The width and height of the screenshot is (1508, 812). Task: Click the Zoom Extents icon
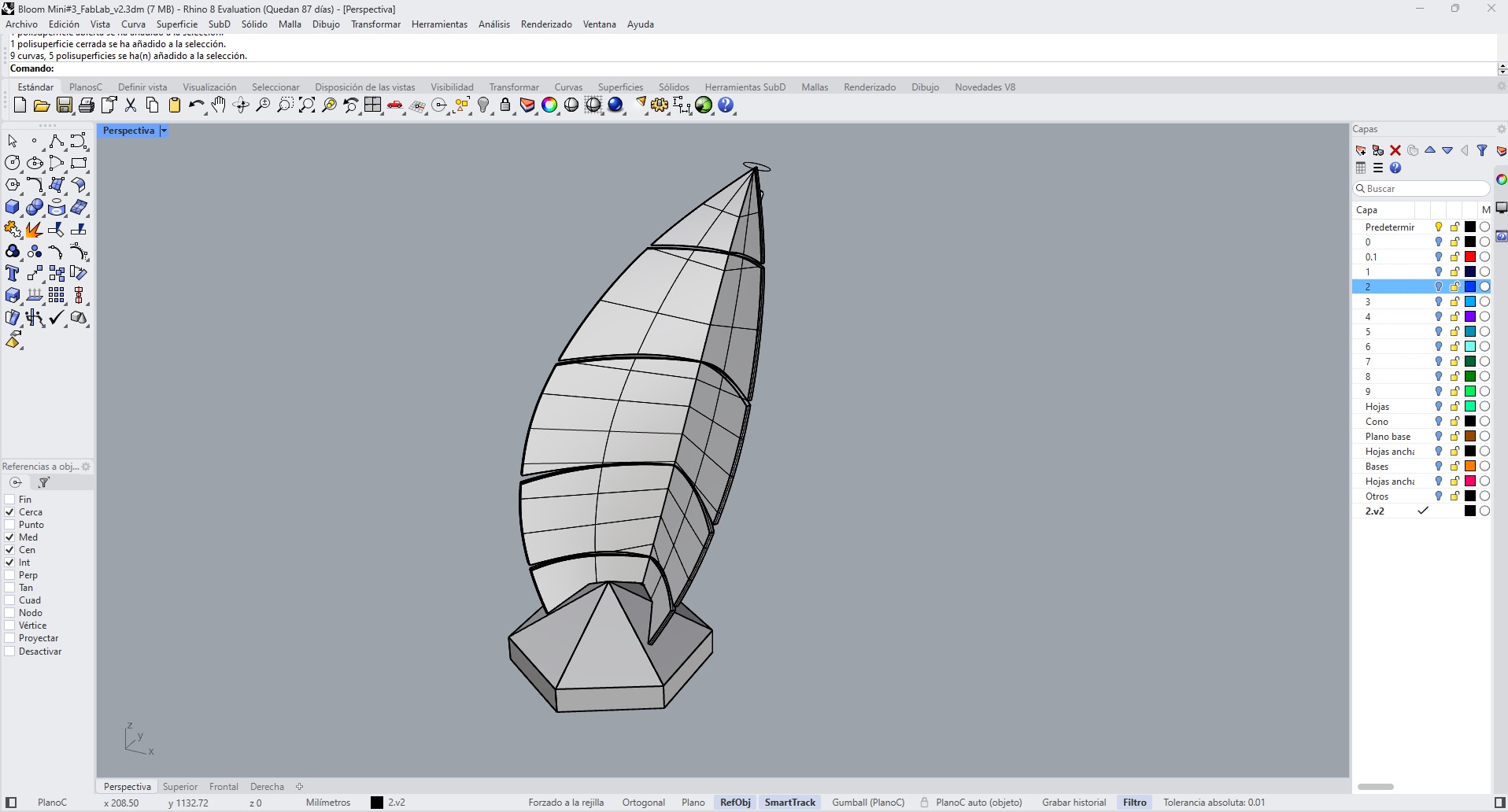coord(307,105)
